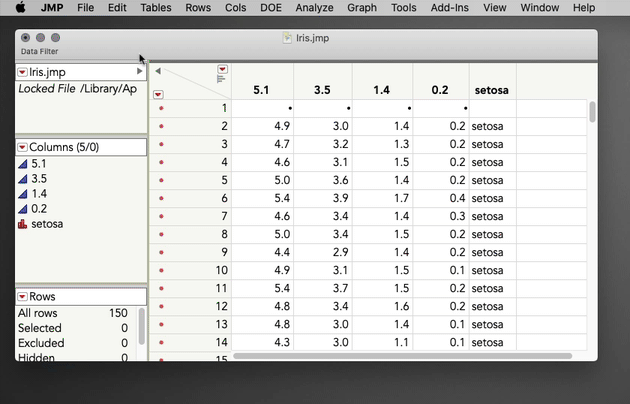630x404 pixels.
Task: Click the nominal bar icon beside setosa
Action: [x=23, y=224]
